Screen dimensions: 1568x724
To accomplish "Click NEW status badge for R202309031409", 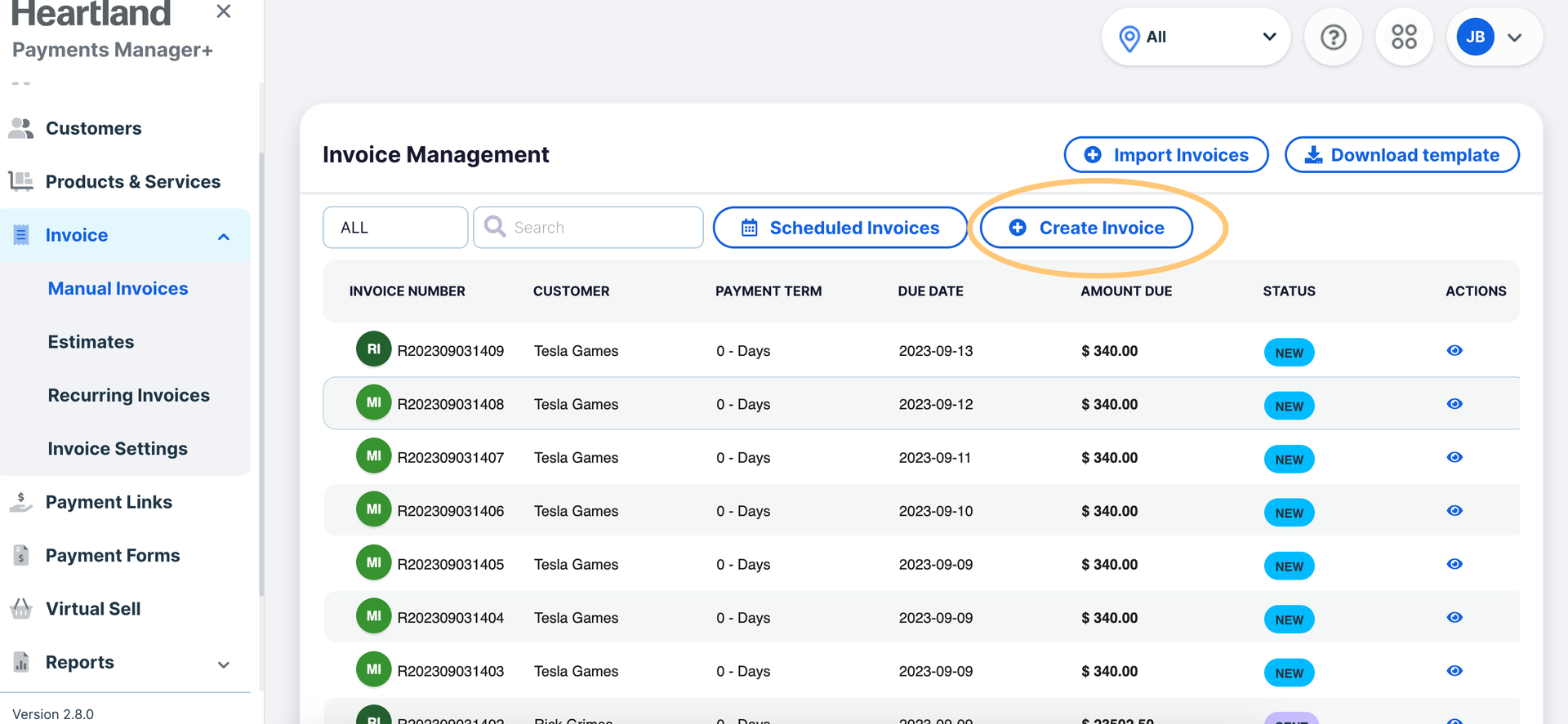I will click(1289, 353).
